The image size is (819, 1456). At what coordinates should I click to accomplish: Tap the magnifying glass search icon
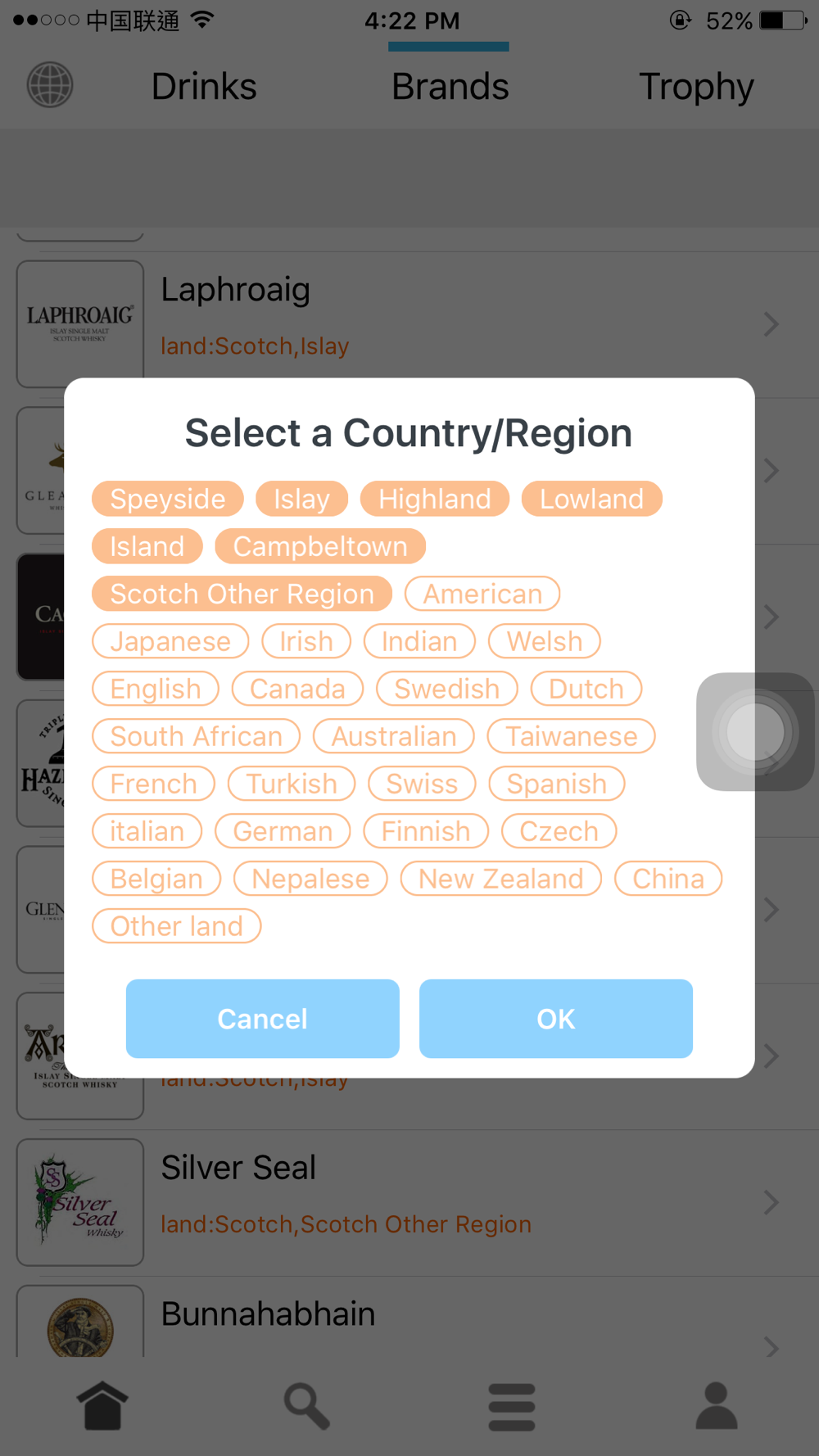tap(306, 1405)
